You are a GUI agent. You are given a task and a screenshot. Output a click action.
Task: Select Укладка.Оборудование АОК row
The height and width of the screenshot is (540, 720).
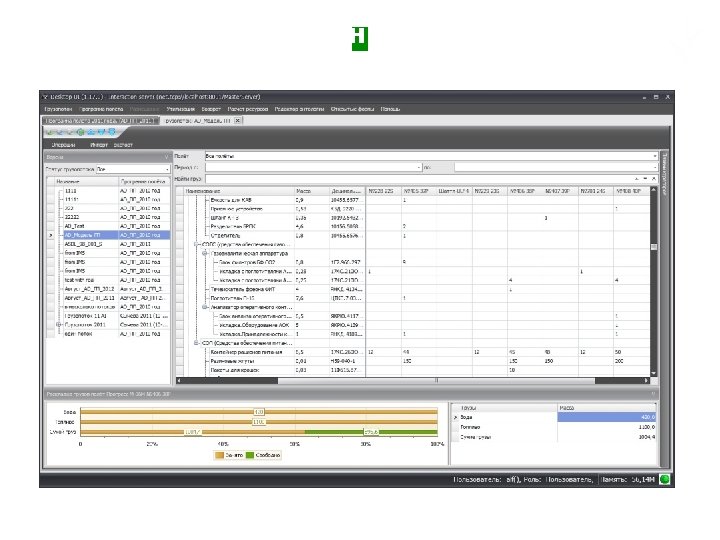click(x=413, y=325)
